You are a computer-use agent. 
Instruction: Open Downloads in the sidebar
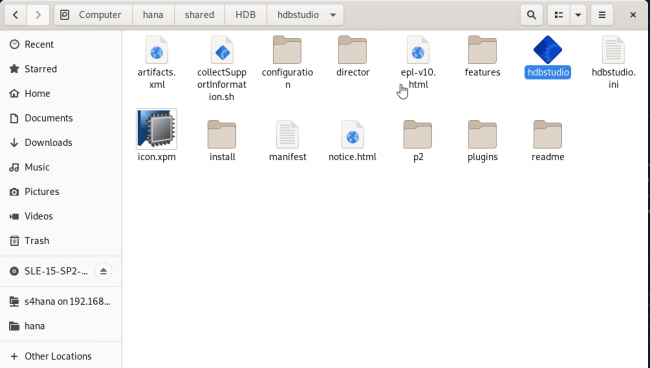[61, 143]
